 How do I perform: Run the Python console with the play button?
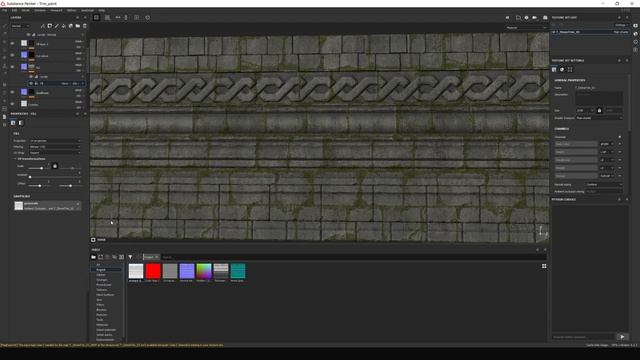coord(622,337)
